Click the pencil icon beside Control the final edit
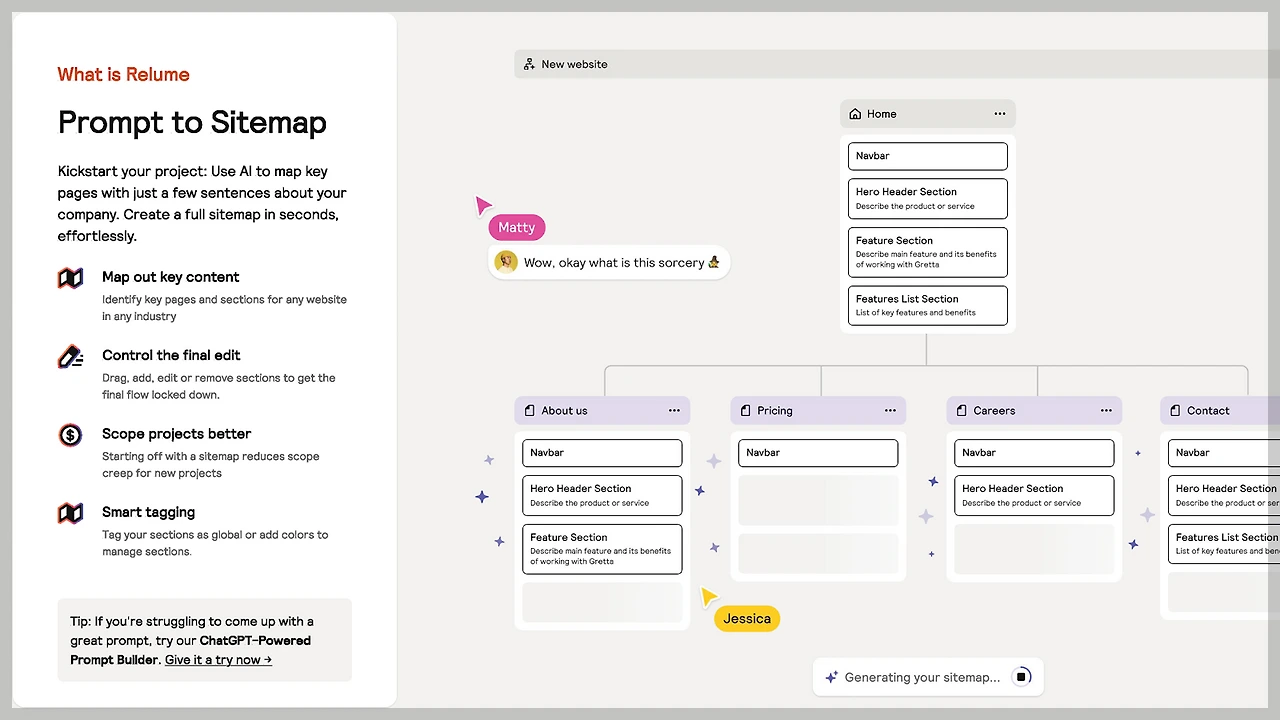Screen dimensions: 1280x720 (70, 356)
